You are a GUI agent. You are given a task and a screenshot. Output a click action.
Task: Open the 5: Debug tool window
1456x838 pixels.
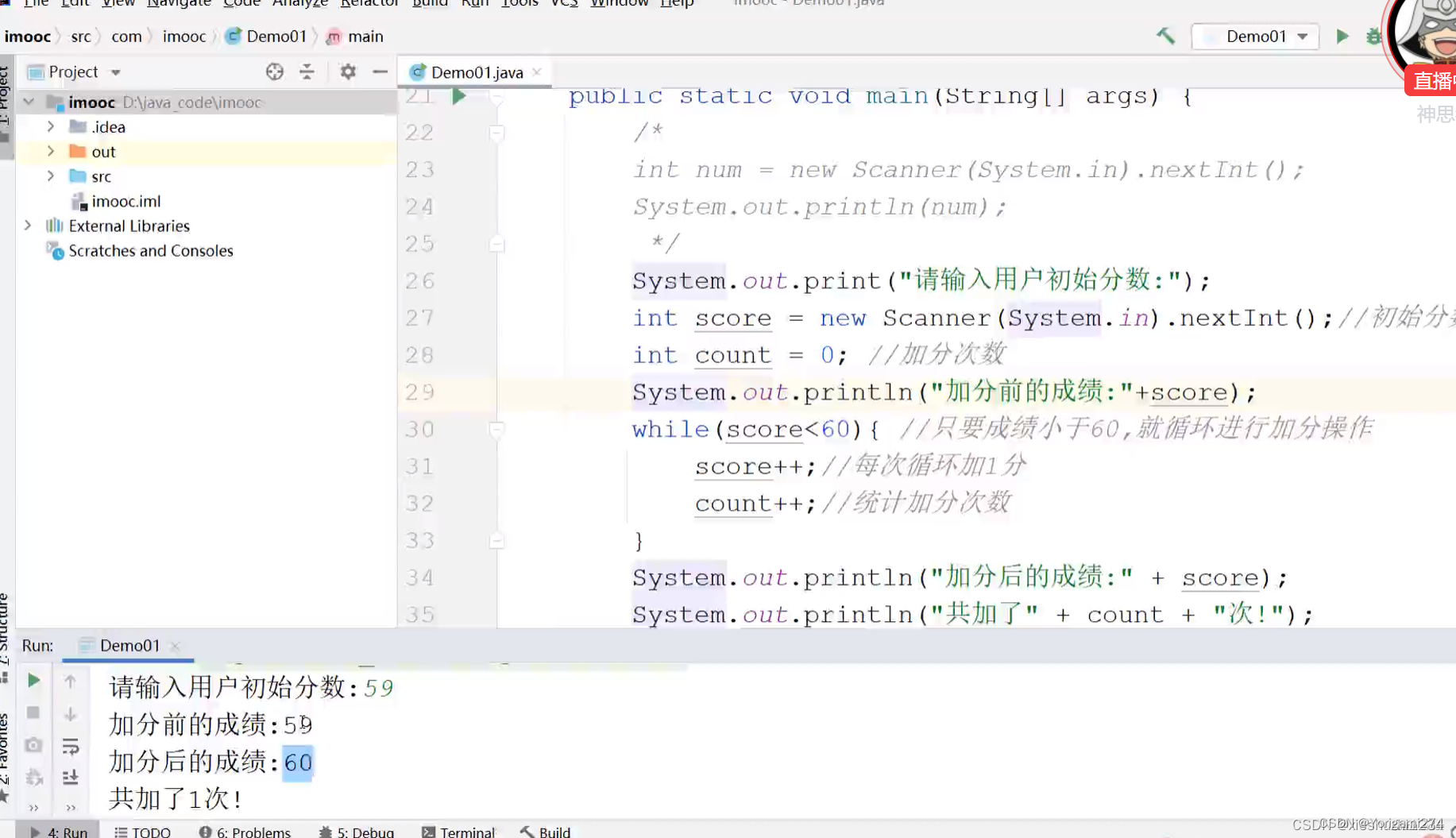point(356,831)
